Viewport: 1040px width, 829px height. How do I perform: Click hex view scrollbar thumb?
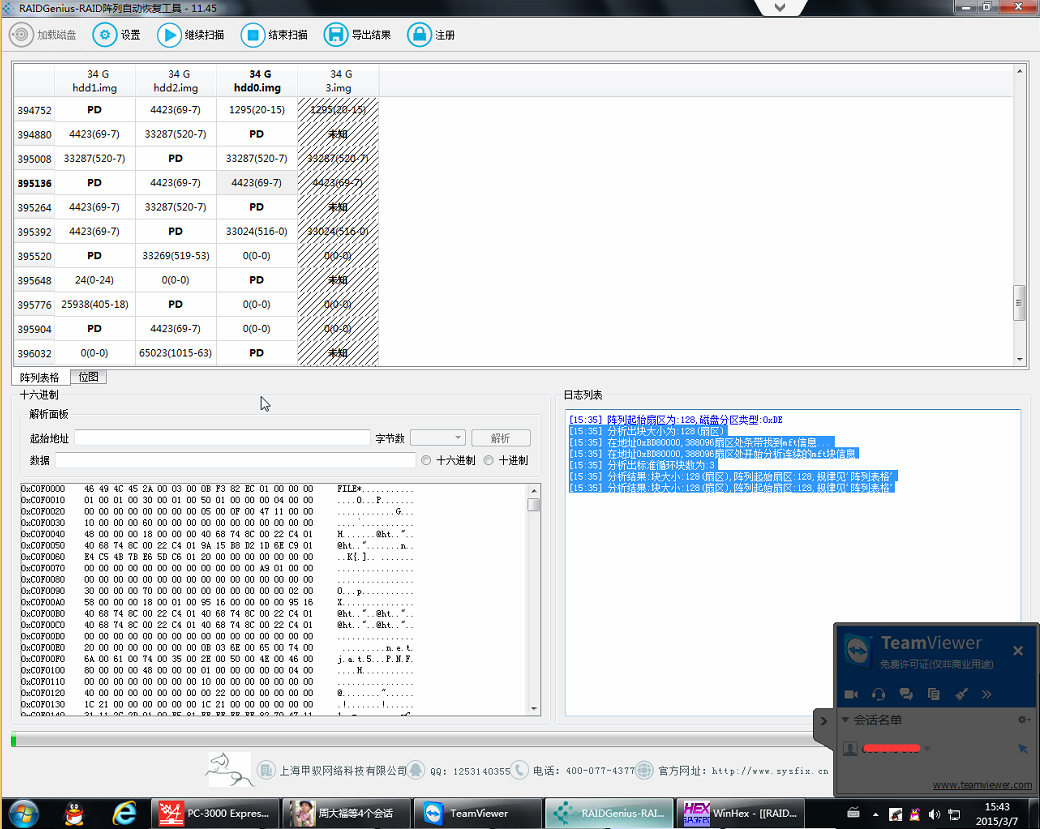pos(534,505)
